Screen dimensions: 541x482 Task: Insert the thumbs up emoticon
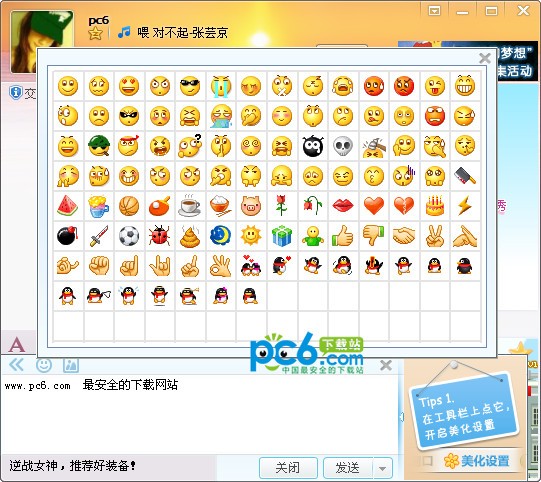pyautogui.click(x=343, y=236)
